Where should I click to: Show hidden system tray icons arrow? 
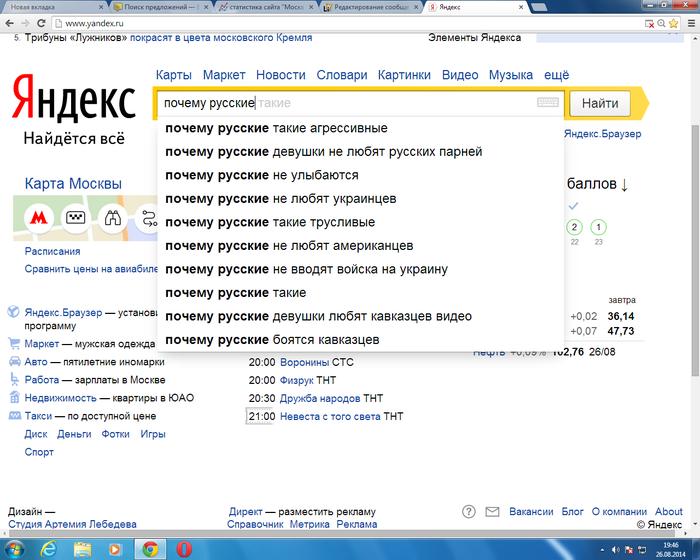point(602,550)
